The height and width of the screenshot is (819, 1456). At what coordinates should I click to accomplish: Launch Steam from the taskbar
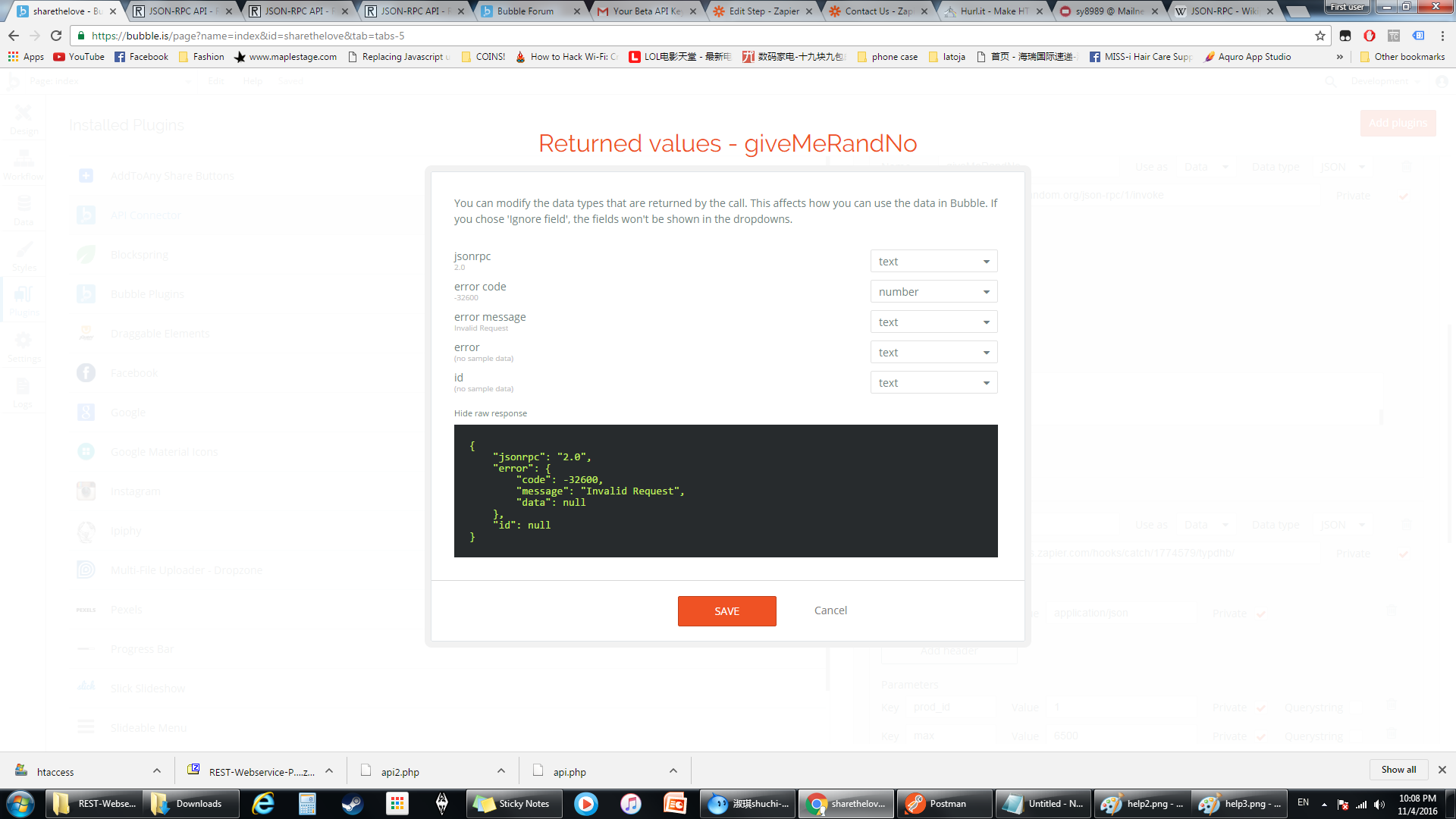click(352, 804)
